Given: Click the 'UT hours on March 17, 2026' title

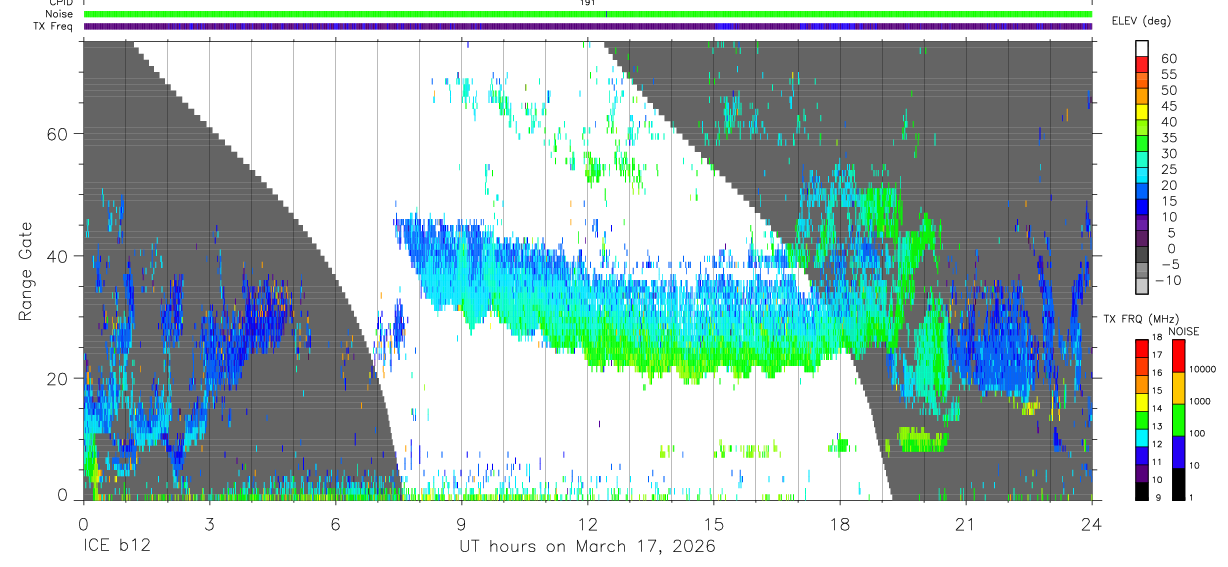Looking at the screenshot, I should tap(587, 547).
